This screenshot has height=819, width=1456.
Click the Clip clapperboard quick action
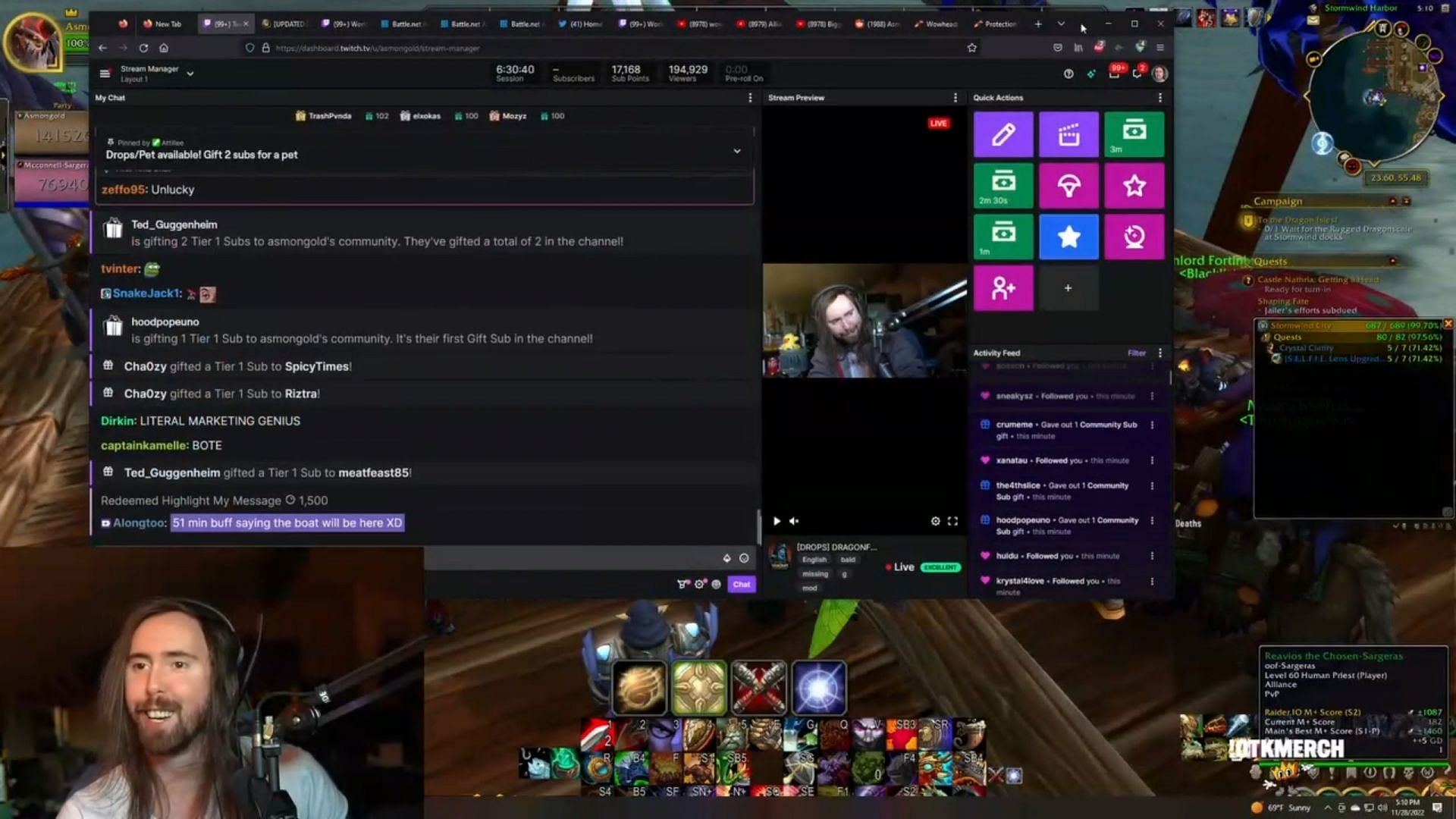point(1068,134)
